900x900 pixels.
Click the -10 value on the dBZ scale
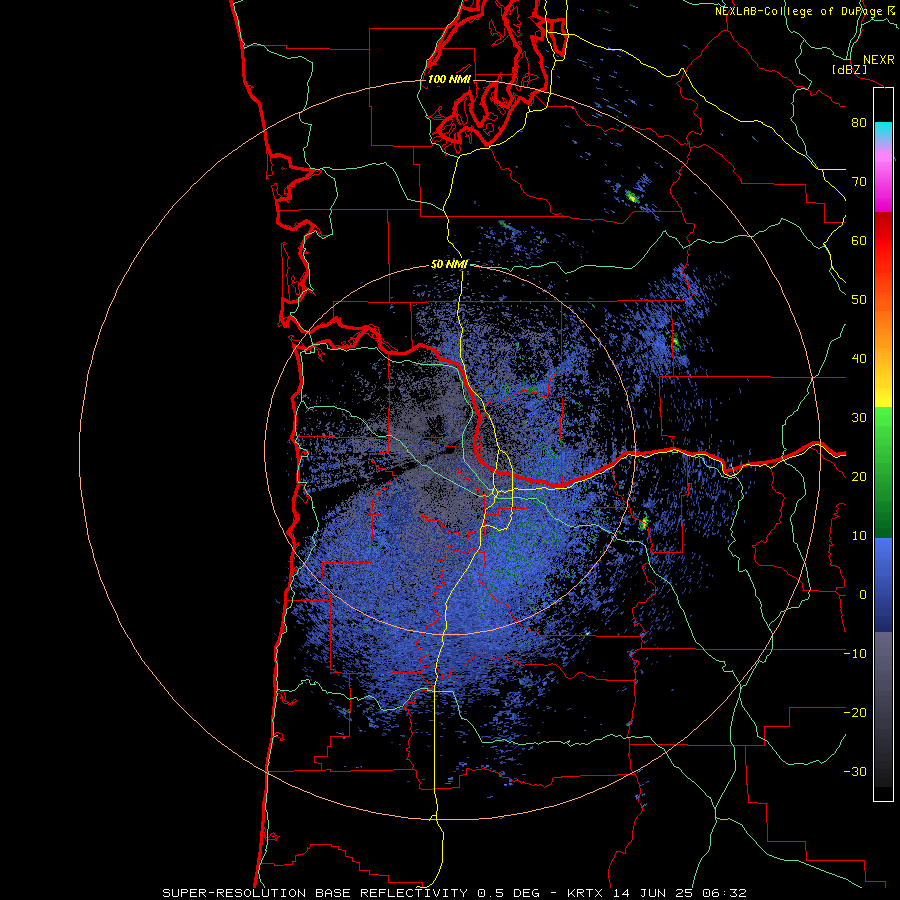[x=855, y=654]
